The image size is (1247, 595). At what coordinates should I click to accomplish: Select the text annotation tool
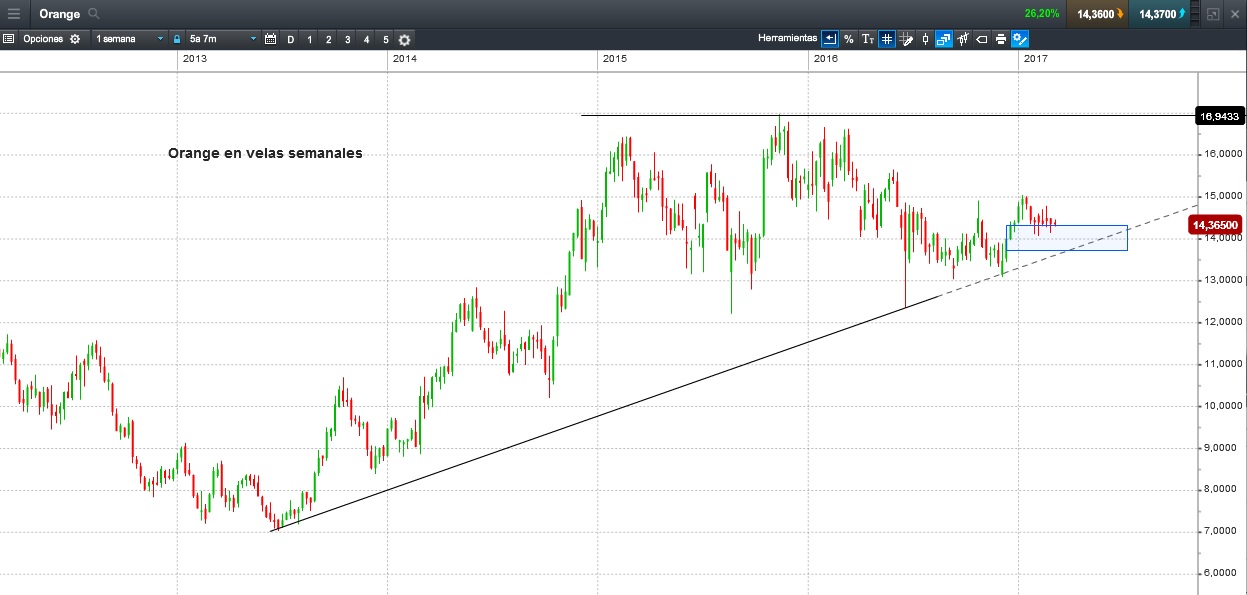(868, 39)
